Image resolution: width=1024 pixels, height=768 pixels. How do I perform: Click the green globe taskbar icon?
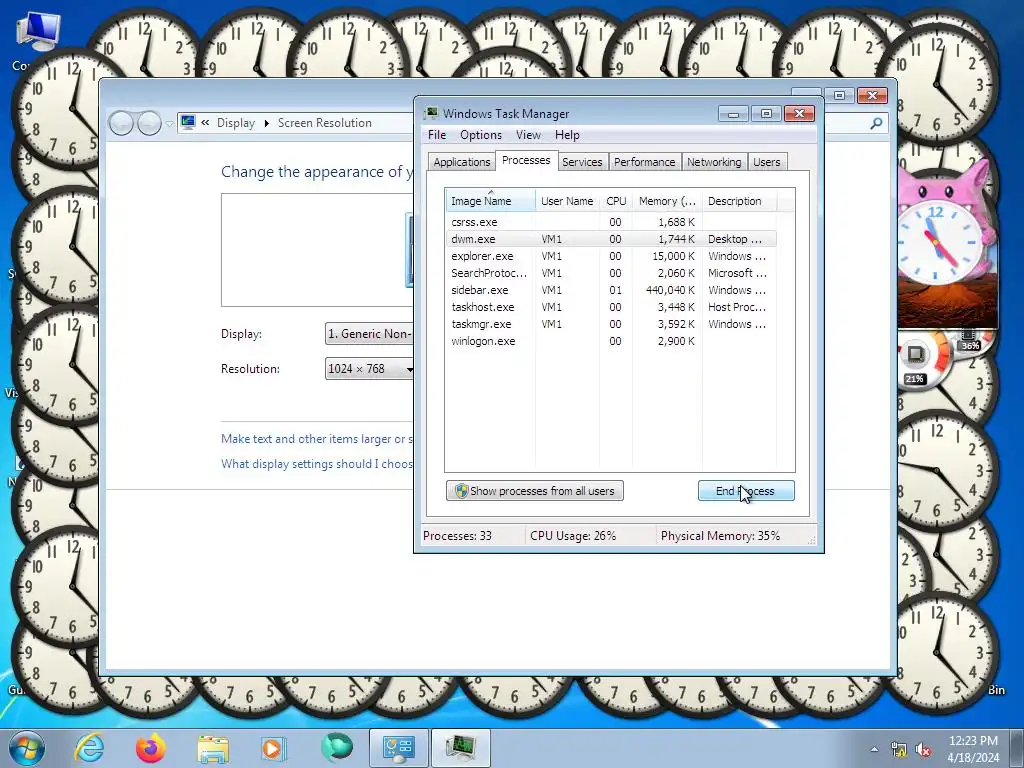(x=337, y=748)
